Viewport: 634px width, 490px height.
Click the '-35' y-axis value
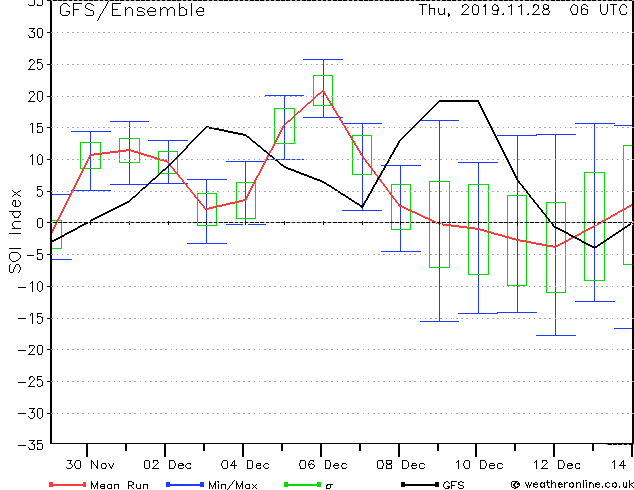[x=31, y=445]
